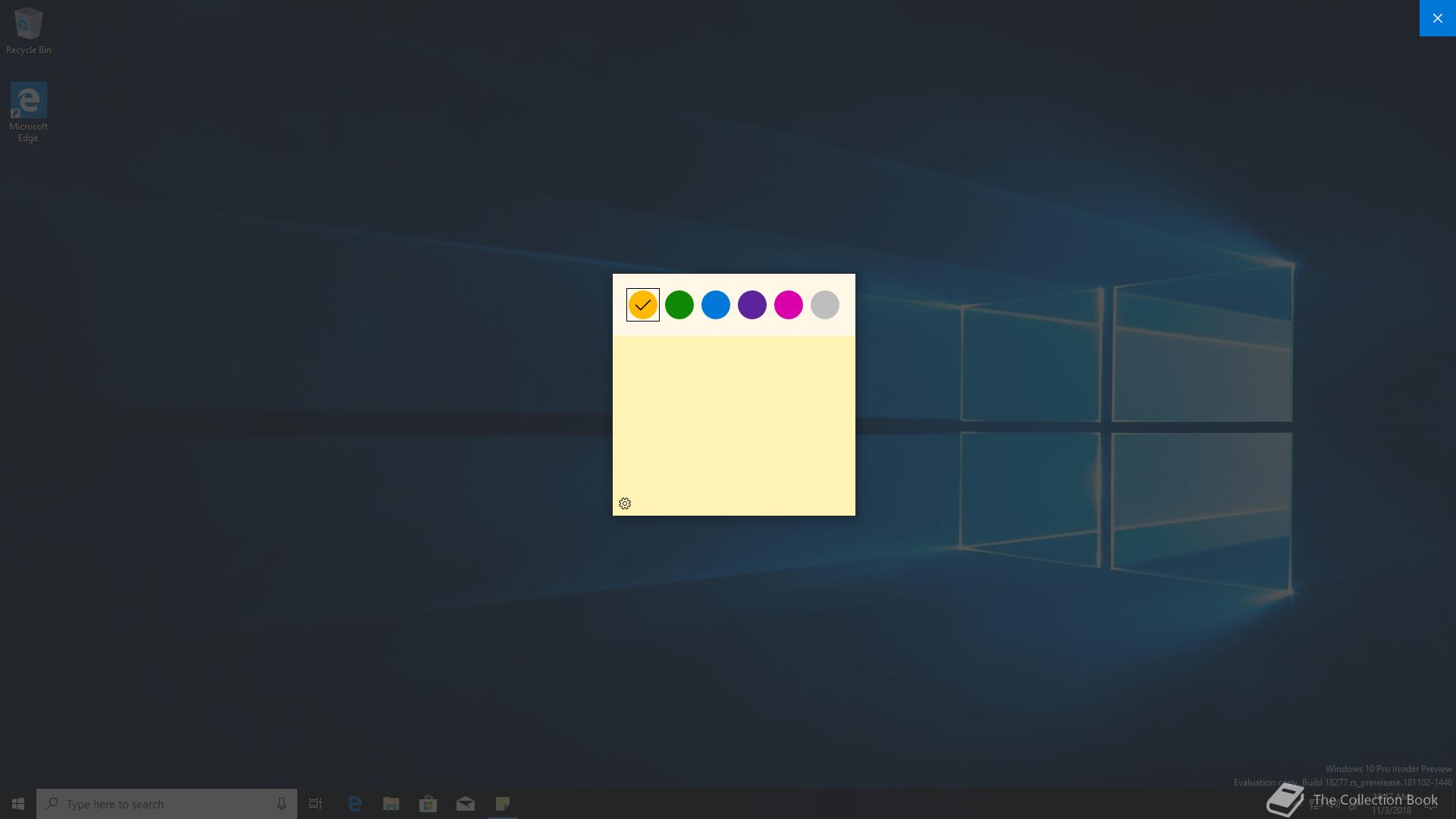The image size is (1456, 819).
Task: Launch Edge from the taskbar
Action: pyautogui.click(x=354, y=804)
